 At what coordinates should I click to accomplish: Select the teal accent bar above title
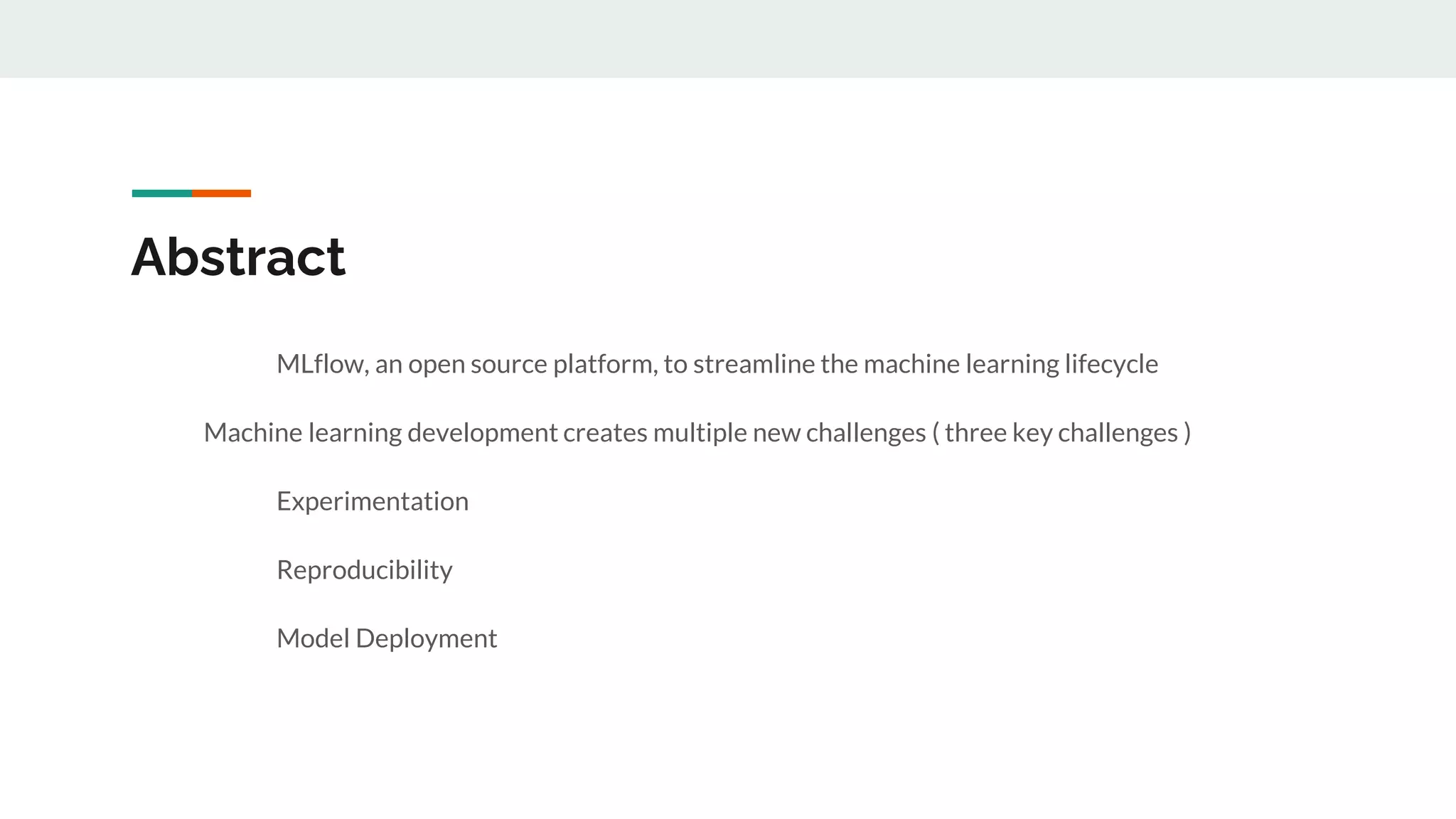click(x=161, y=193)
